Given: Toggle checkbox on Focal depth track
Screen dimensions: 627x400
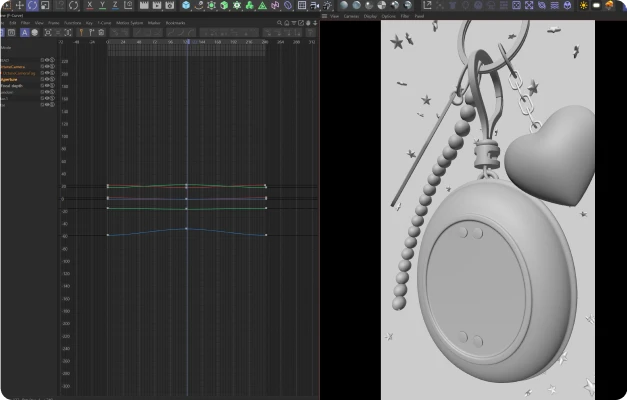Looking at the screenshot, I should (42, 86).
